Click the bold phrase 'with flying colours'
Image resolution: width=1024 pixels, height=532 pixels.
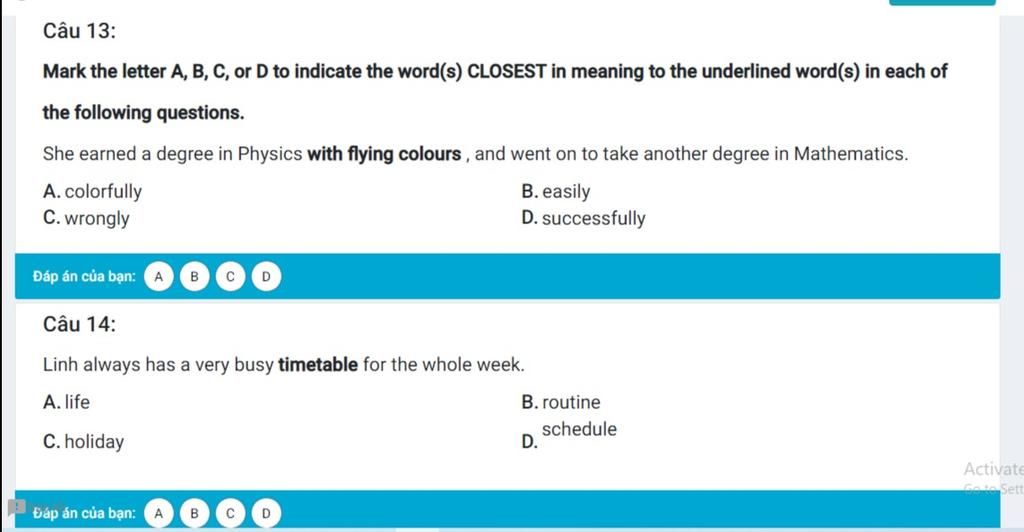384,154
